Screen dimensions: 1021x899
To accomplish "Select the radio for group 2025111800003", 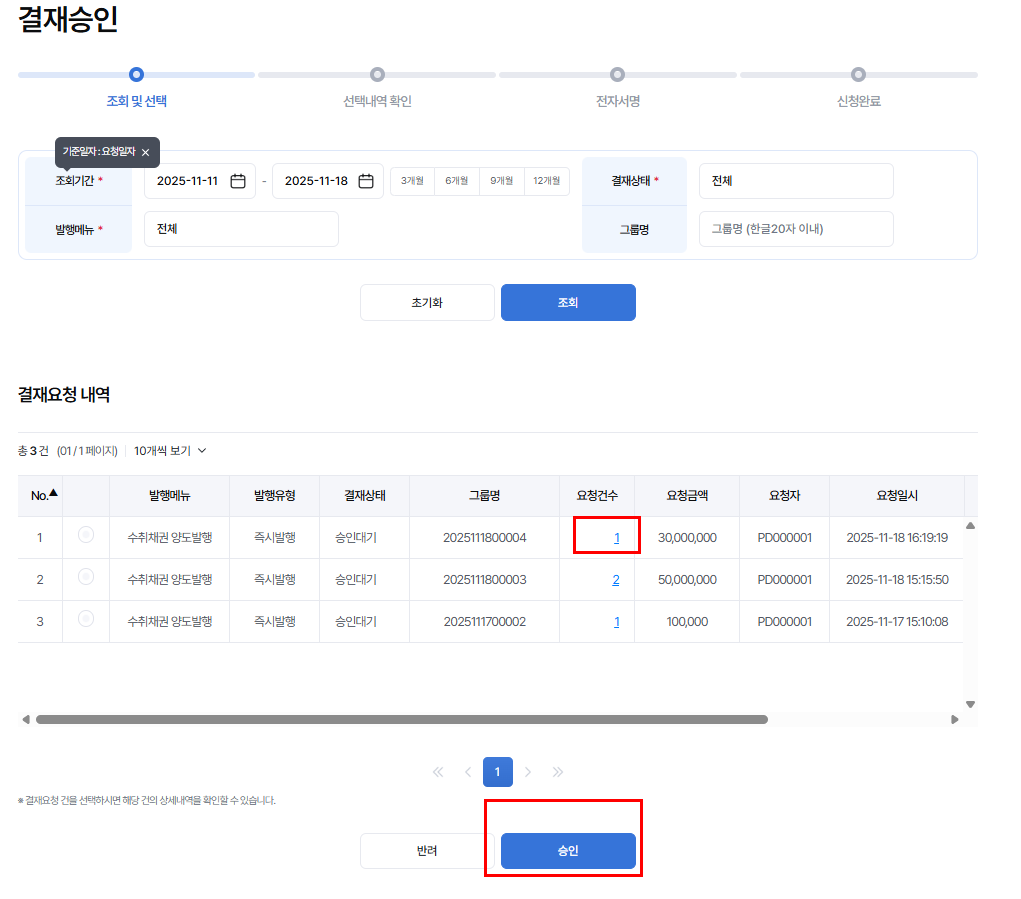I will point(86,577).
